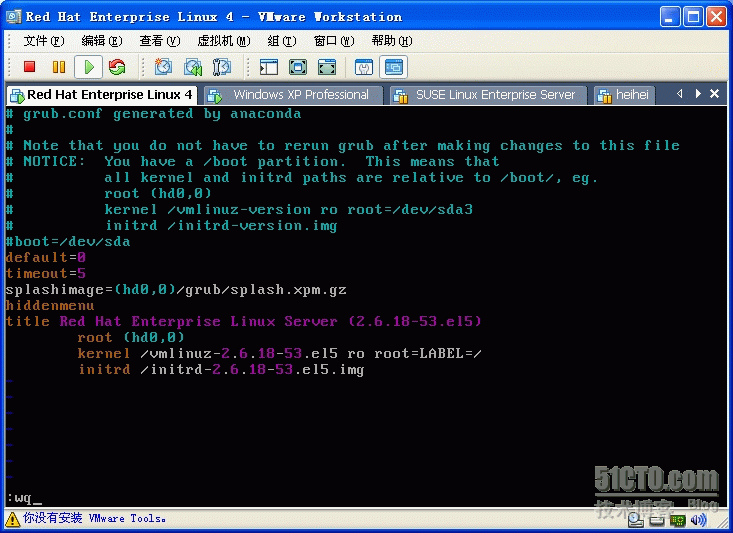Maximize the VMware Workstation window
The width and height of the screenshot is (733, 533).
click(x=693, y=17)
